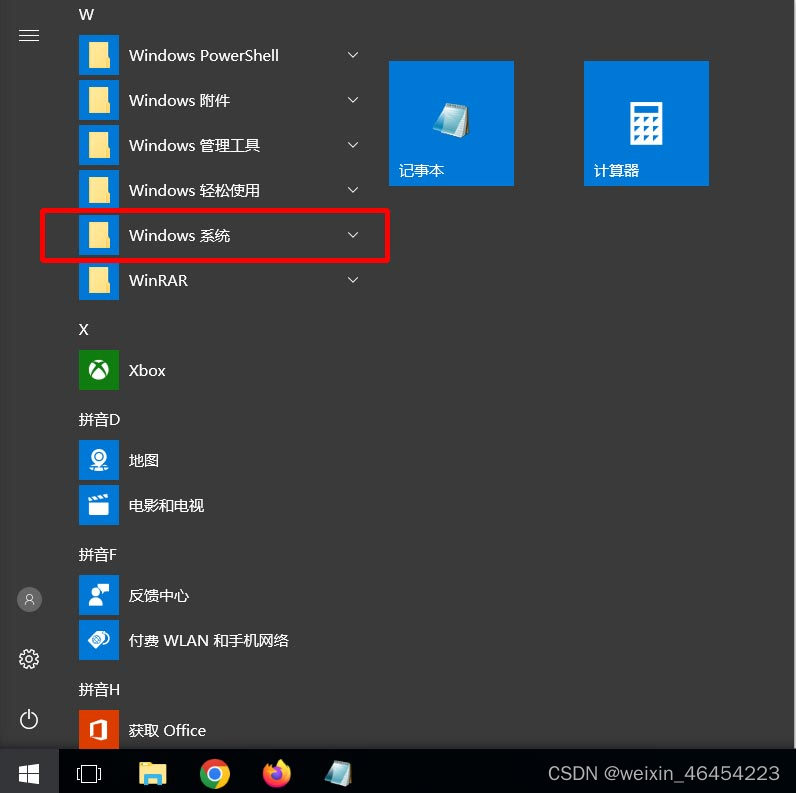Viewport: 796px width, 793px height.
Task: Click the 反馈中心 label text
Action: [158, 596]
